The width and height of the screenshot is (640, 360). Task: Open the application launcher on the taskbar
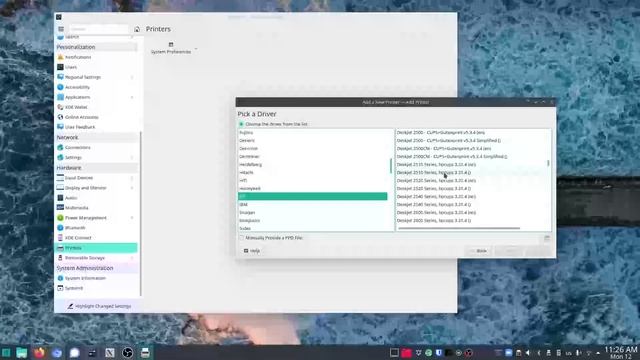point(6,353)
